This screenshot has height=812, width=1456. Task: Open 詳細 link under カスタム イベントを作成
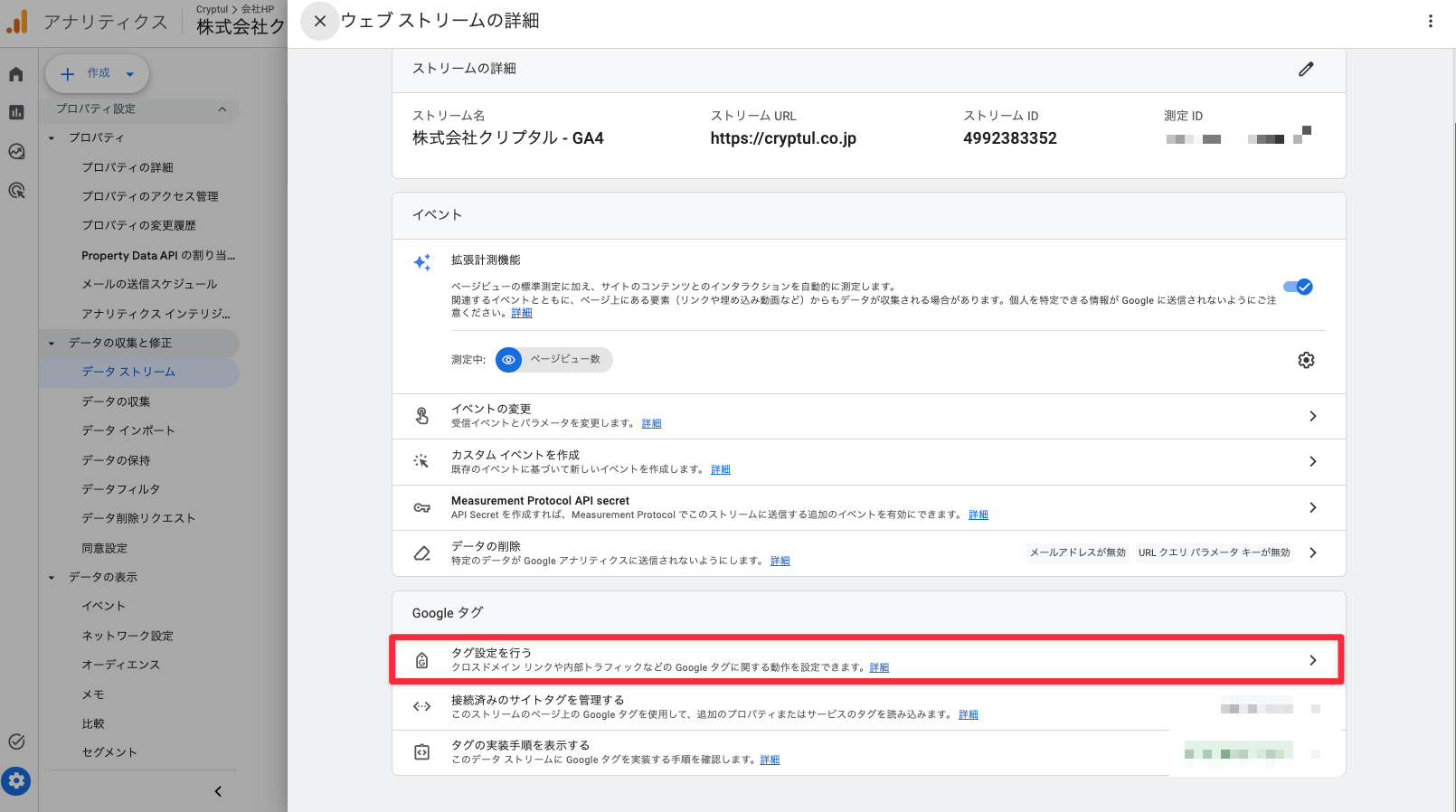(x=721, y=469)
